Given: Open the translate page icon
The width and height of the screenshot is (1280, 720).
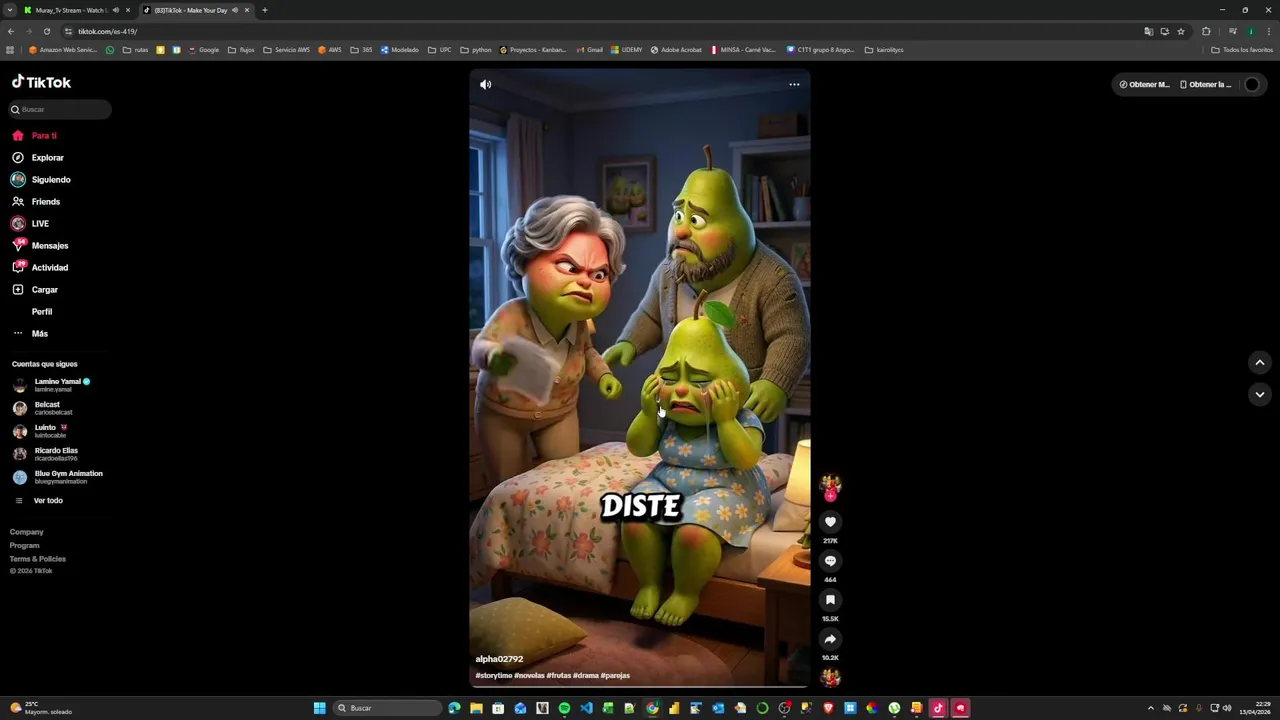Looking at the screenshot, I should (x=1149, y=31).
